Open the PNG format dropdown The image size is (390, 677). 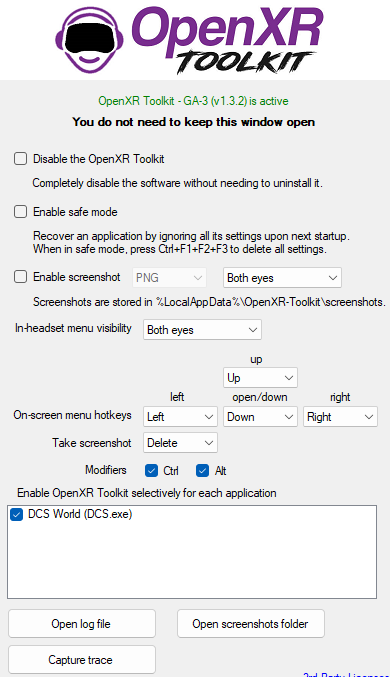[169, 278]
